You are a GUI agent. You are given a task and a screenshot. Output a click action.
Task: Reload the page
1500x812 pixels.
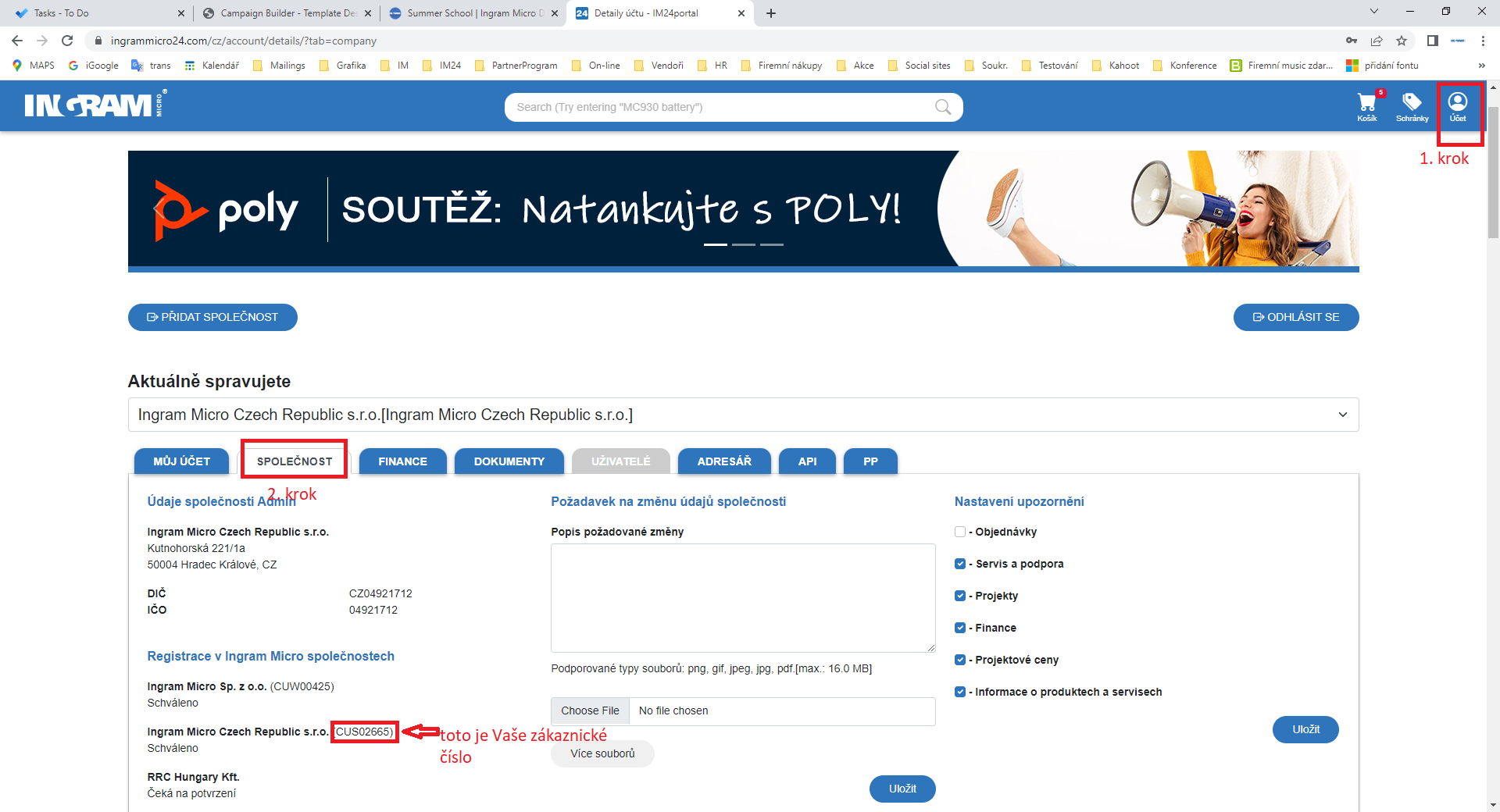(67, 41)
